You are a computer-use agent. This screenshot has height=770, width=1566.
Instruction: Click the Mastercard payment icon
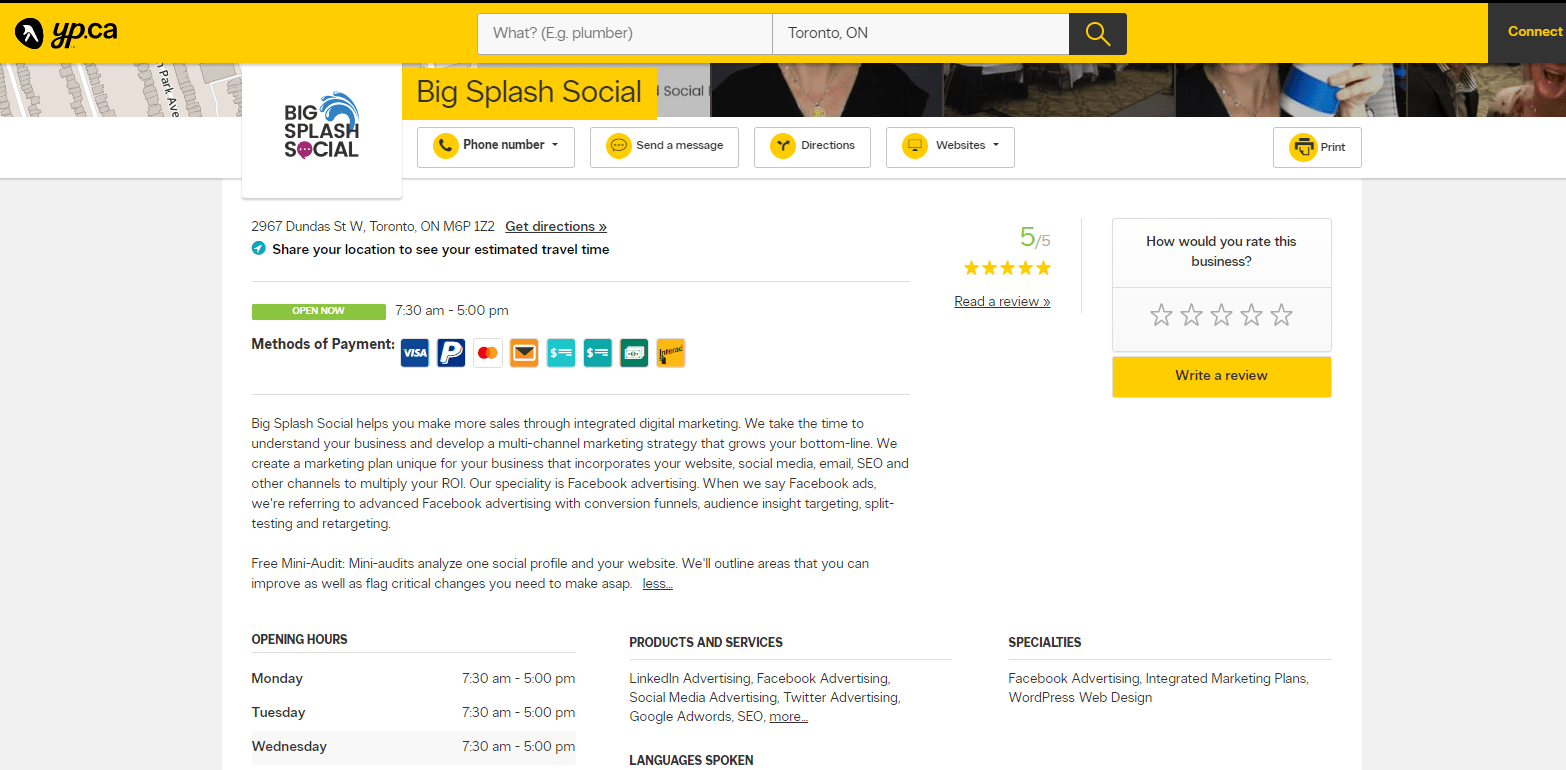pyautogui.click(x=488, y=353)
